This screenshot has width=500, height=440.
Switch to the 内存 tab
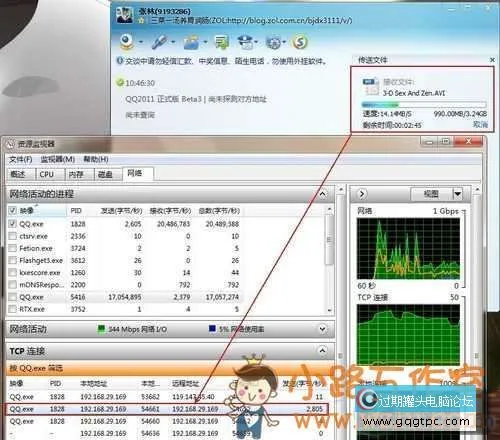tap(79, 174)
